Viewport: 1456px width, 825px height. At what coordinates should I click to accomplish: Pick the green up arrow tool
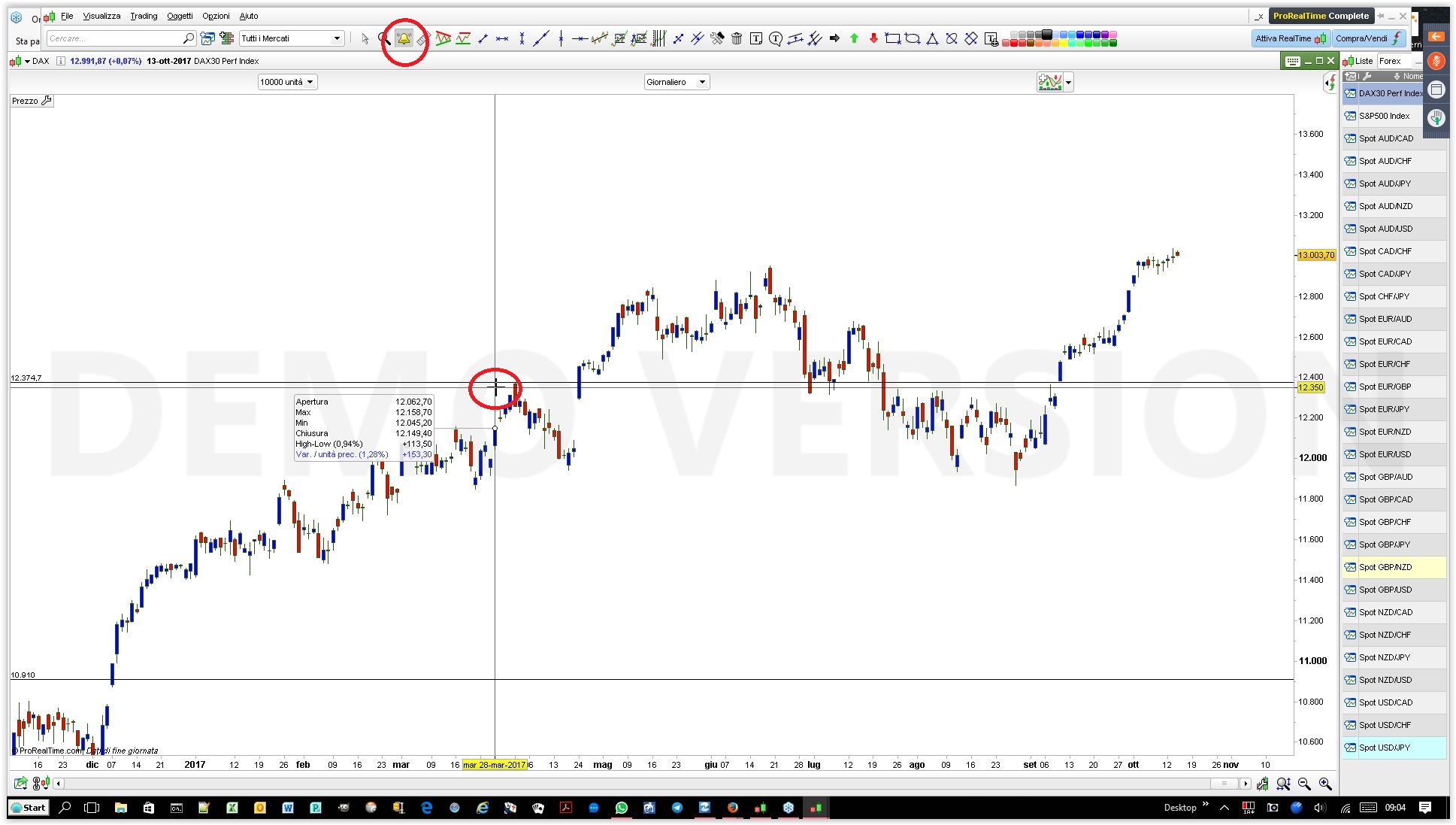click(x=854, y=38)
